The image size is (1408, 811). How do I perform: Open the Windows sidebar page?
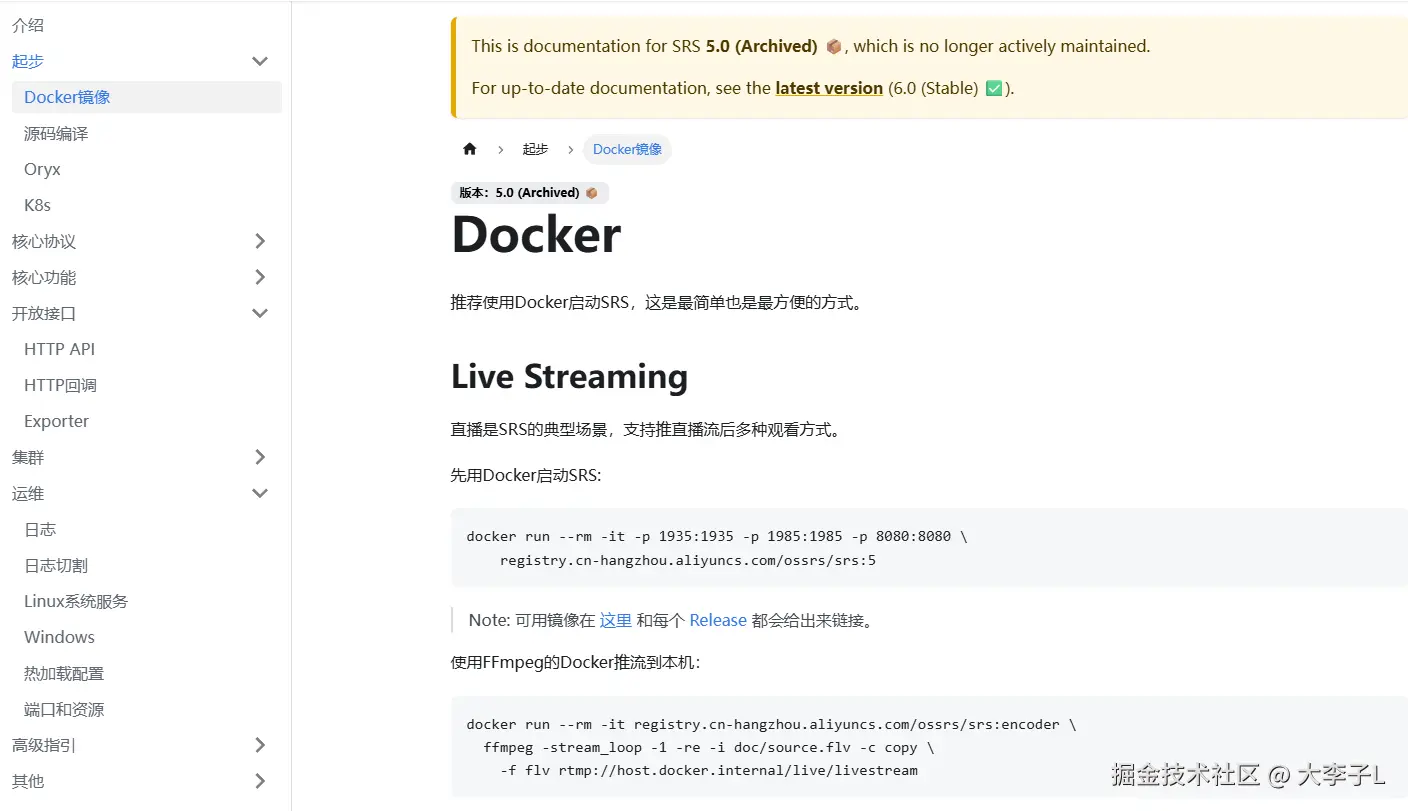pos(59,637)
